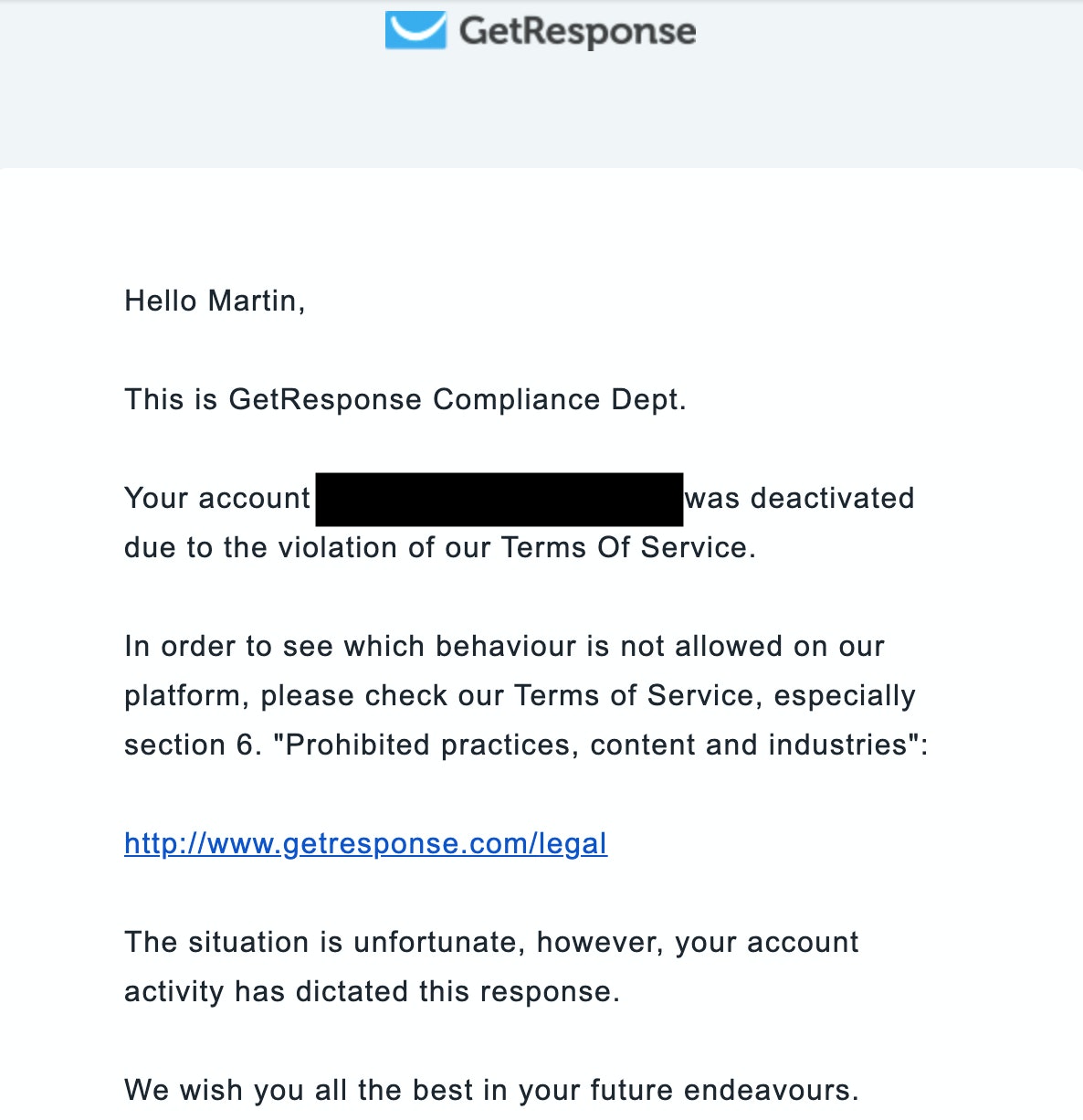This screenshot has width=1083, height=1120.
Task: Open the getresponse.com/legal link
Action: (x=365, y=843)
